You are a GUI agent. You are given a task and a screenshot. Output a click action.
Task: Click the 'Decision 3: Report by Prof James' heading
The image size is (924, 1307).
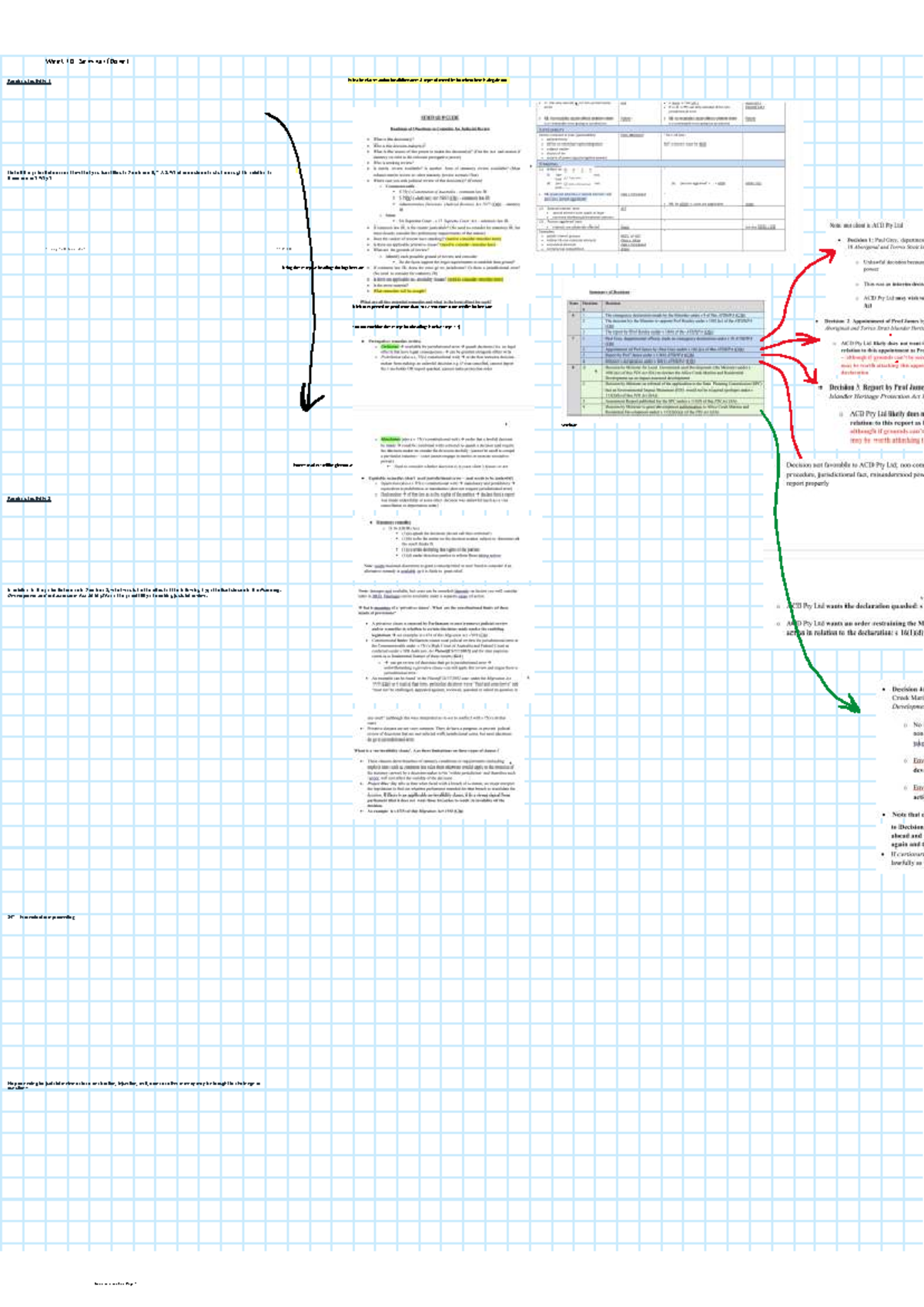[x=876, y=387]
